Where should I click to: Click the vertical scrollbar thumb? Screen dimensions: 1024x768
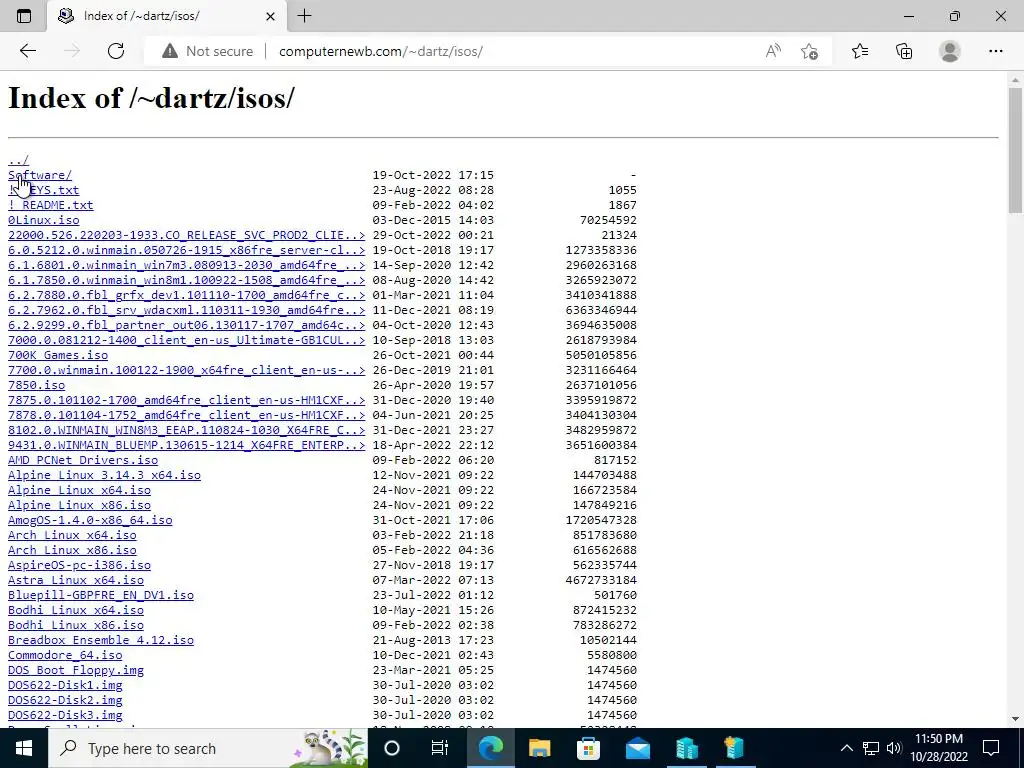pos(1015,150)
